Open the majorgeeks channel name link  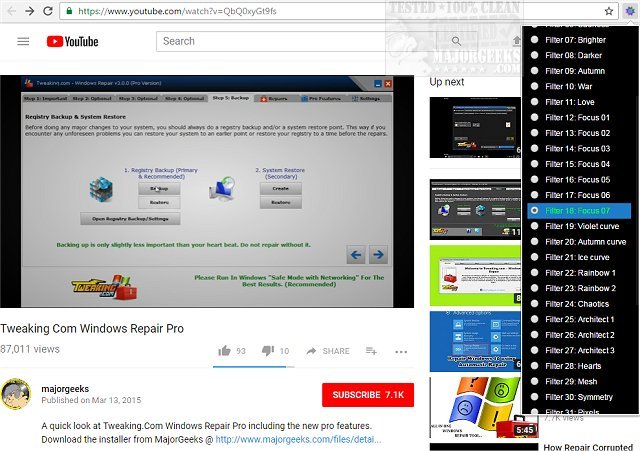click(x=65, y=389)
